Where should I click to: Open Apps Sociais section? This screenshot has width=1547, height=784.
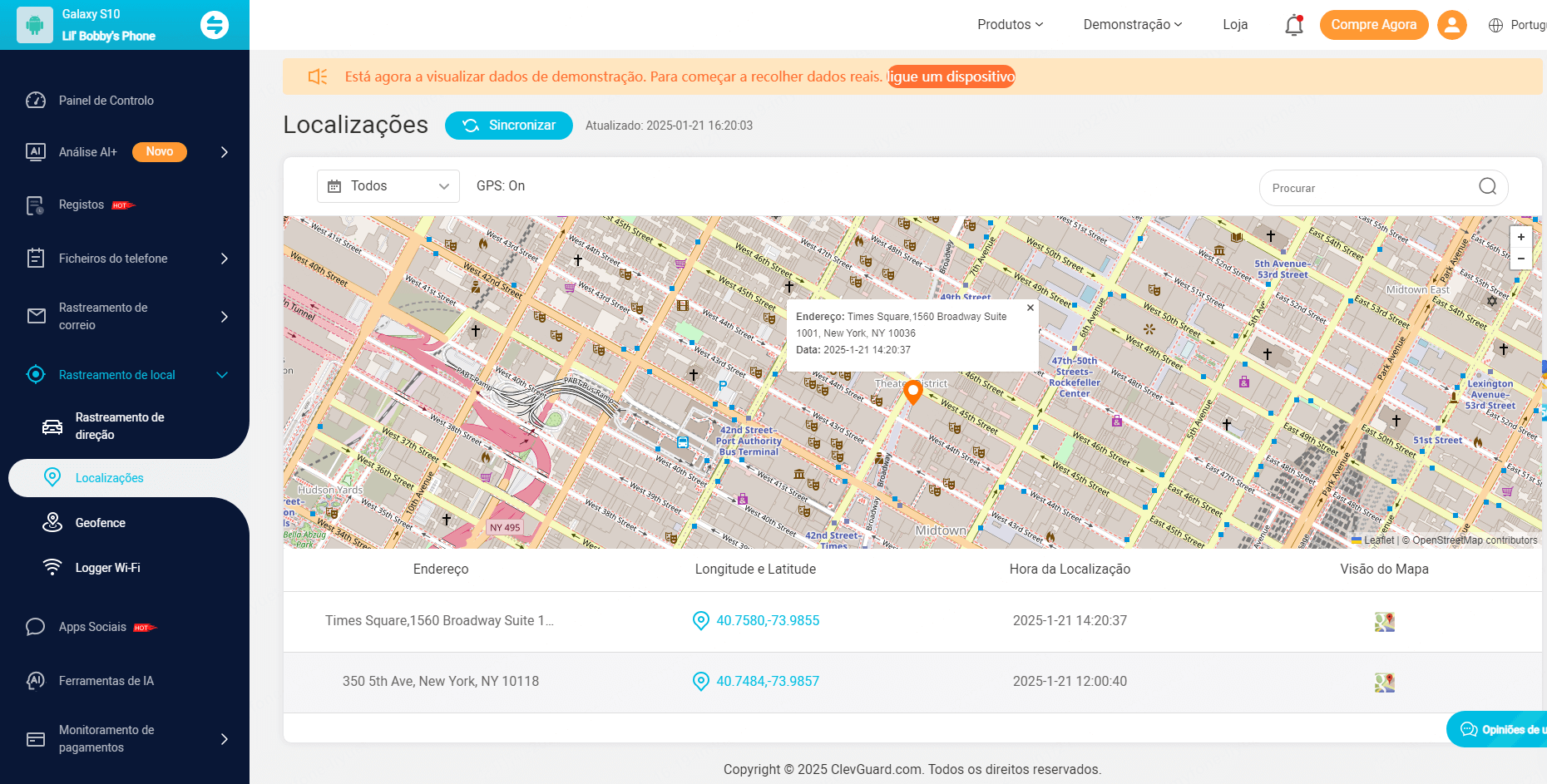click(92, 627)
